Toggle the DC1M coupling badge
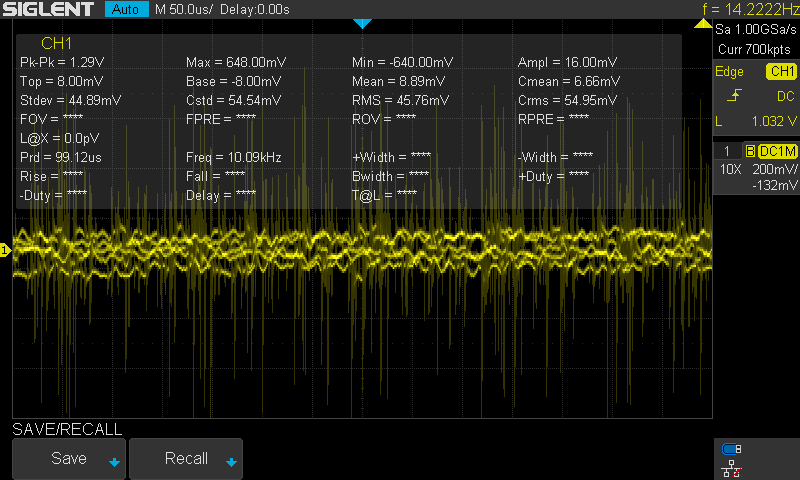Viewport: 800px width, 480px height. (x=778, y=151)
